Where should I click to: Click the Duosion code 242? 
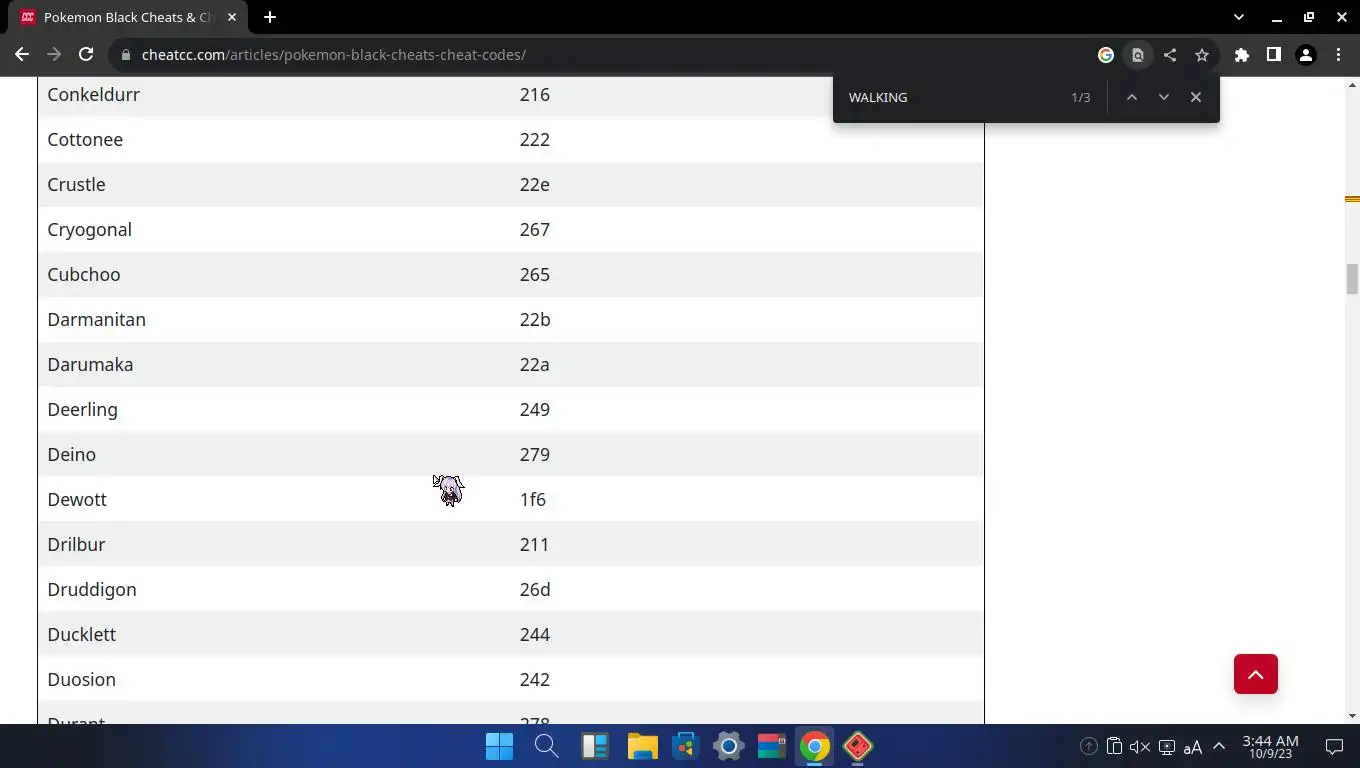535,679
